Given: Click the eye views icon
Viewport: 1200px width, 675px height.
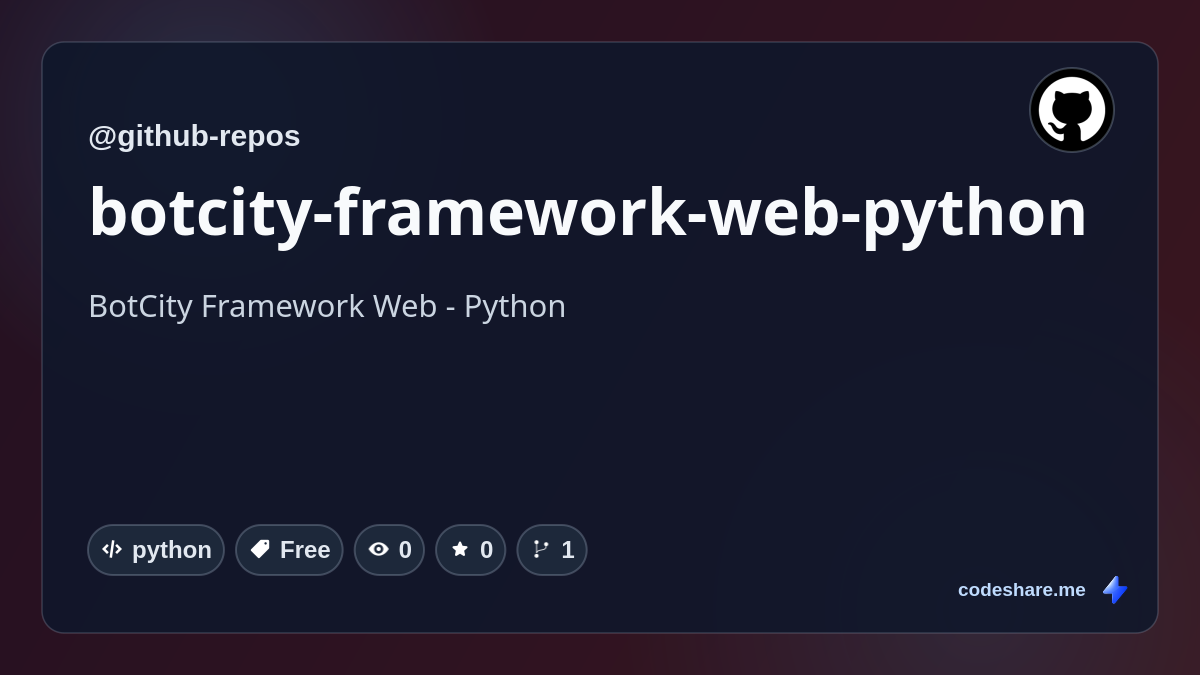Looking at the screenshot, I should tap(378, 549).
